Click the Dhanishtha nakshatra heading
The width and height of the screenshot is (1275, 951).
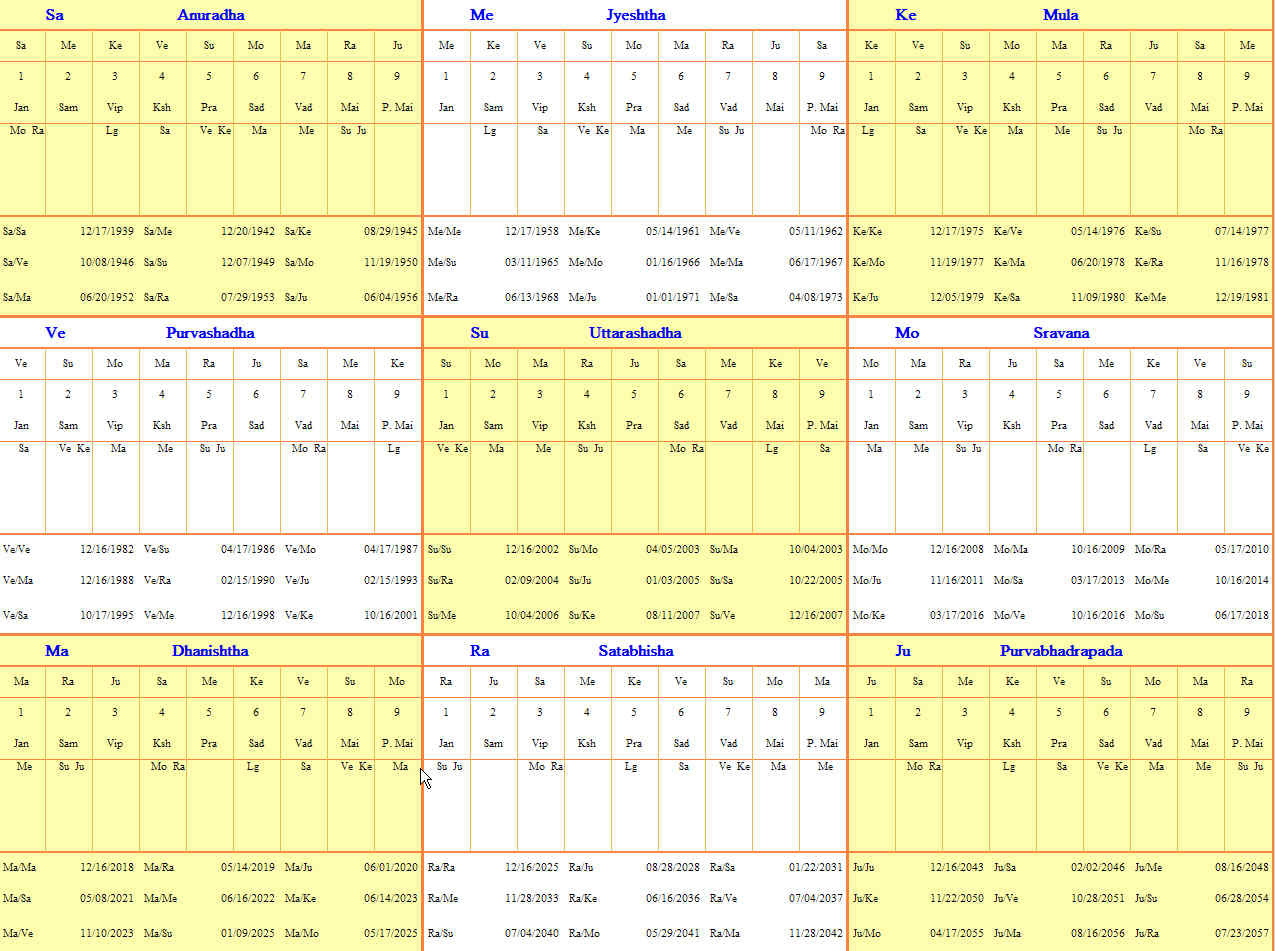pos(210,651)
